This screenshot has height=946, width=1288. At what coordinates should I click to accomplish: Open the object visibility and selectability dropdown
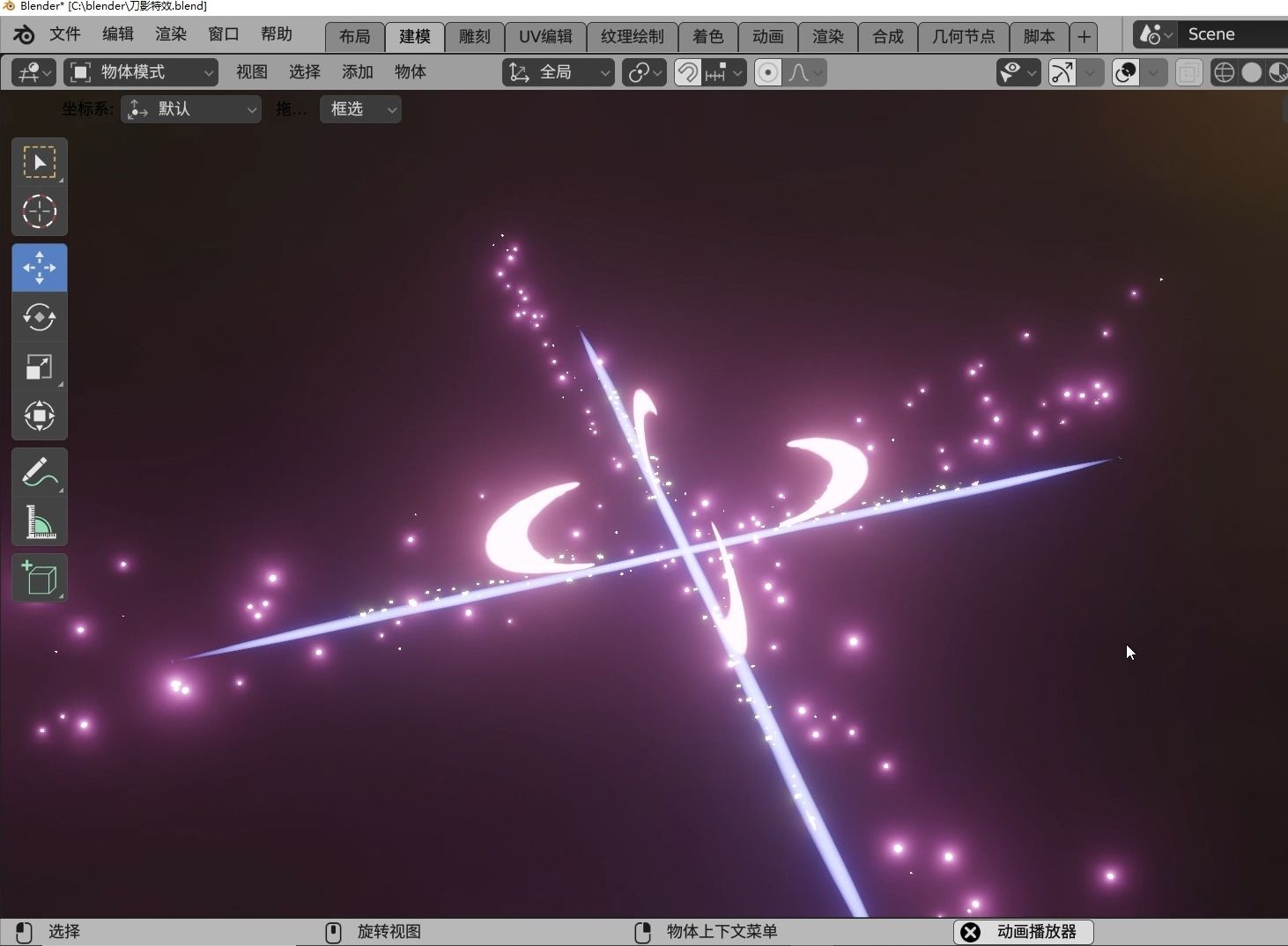point(1018,72)
